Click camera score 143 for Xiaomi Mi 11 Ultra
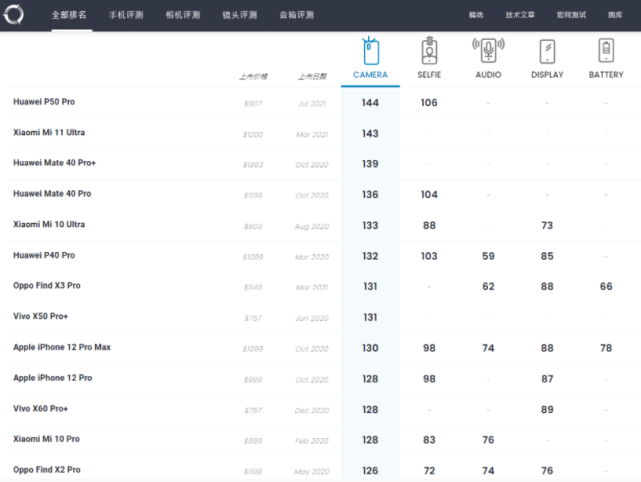 click(370, 134)
